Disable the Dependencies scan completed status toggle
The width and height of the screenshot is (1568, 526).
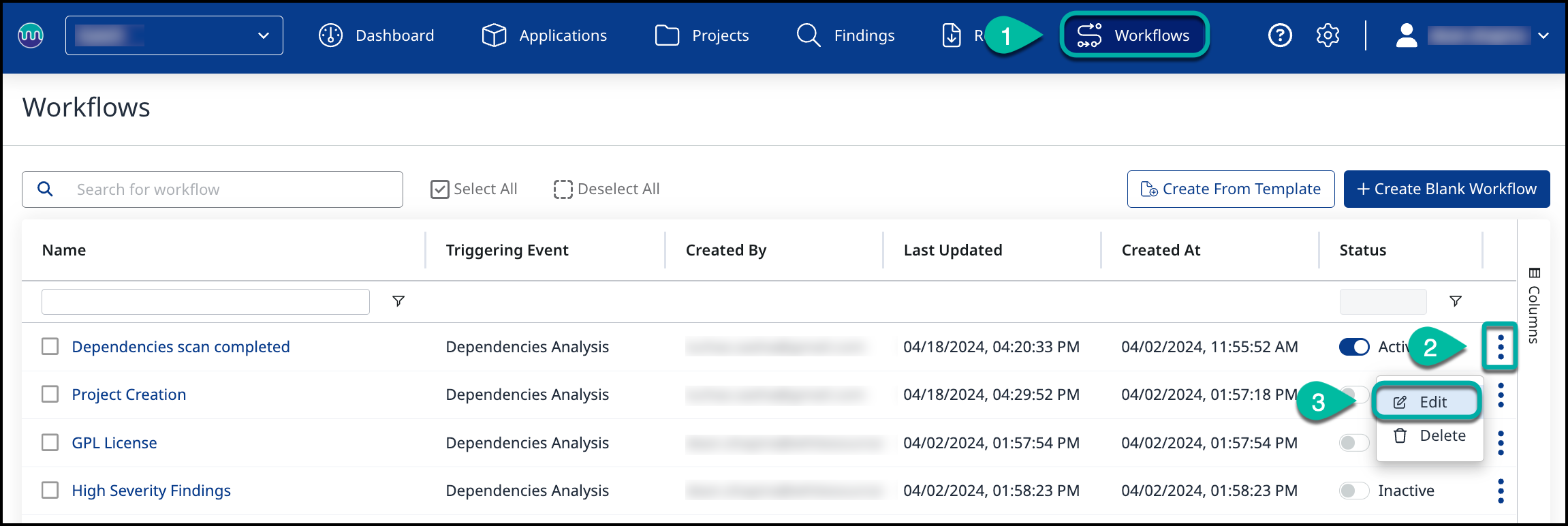[x=1353, y=347]
